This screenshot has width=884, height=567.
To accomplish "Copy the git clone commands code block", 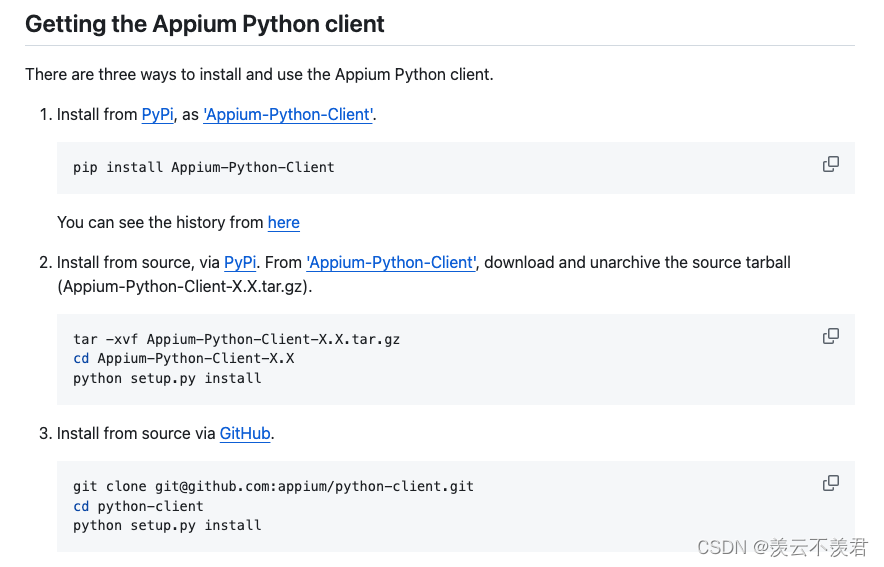I will (830, 483).
